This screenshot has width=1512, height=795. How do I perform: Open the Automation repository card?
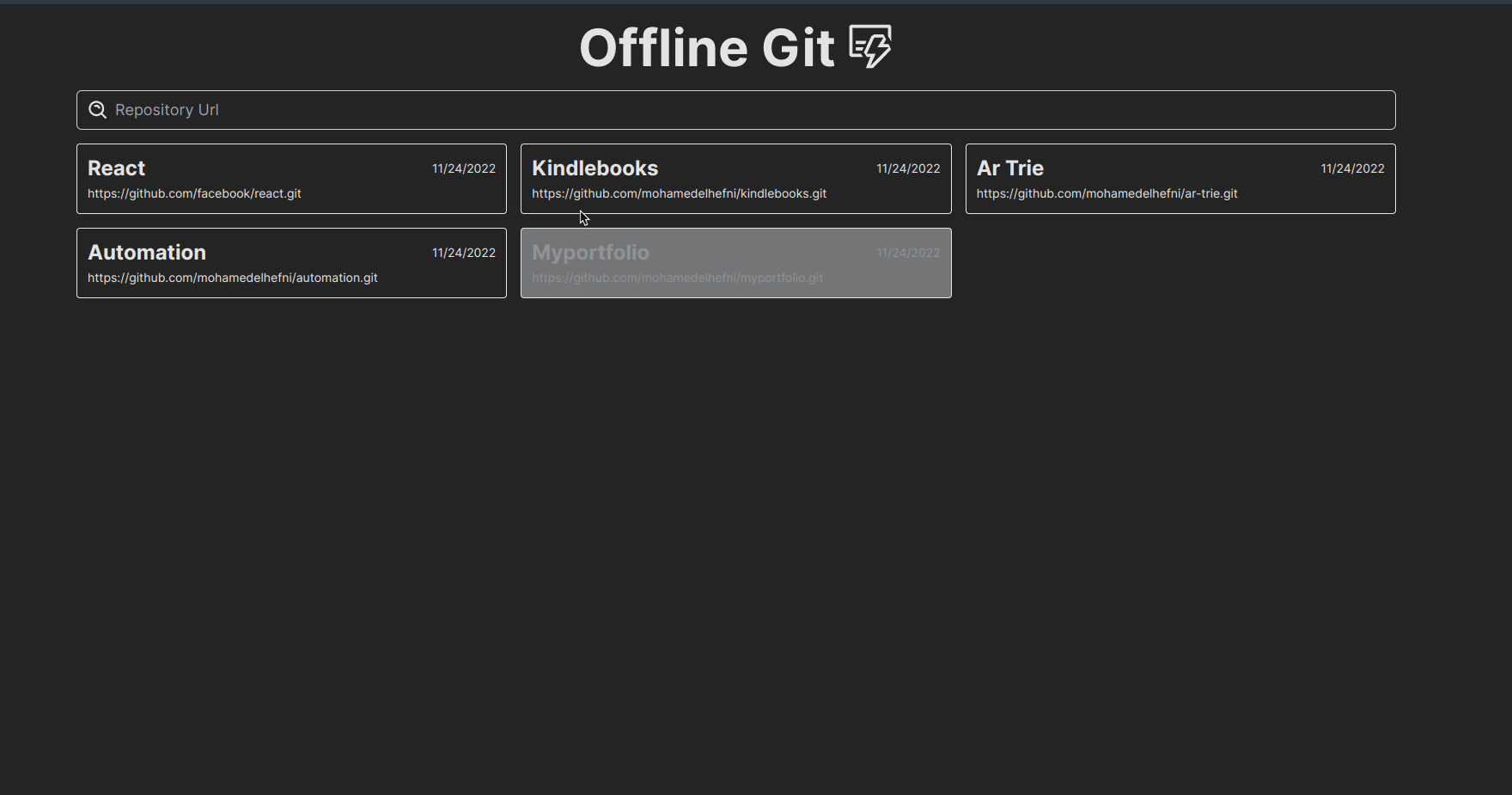point(291,263)
